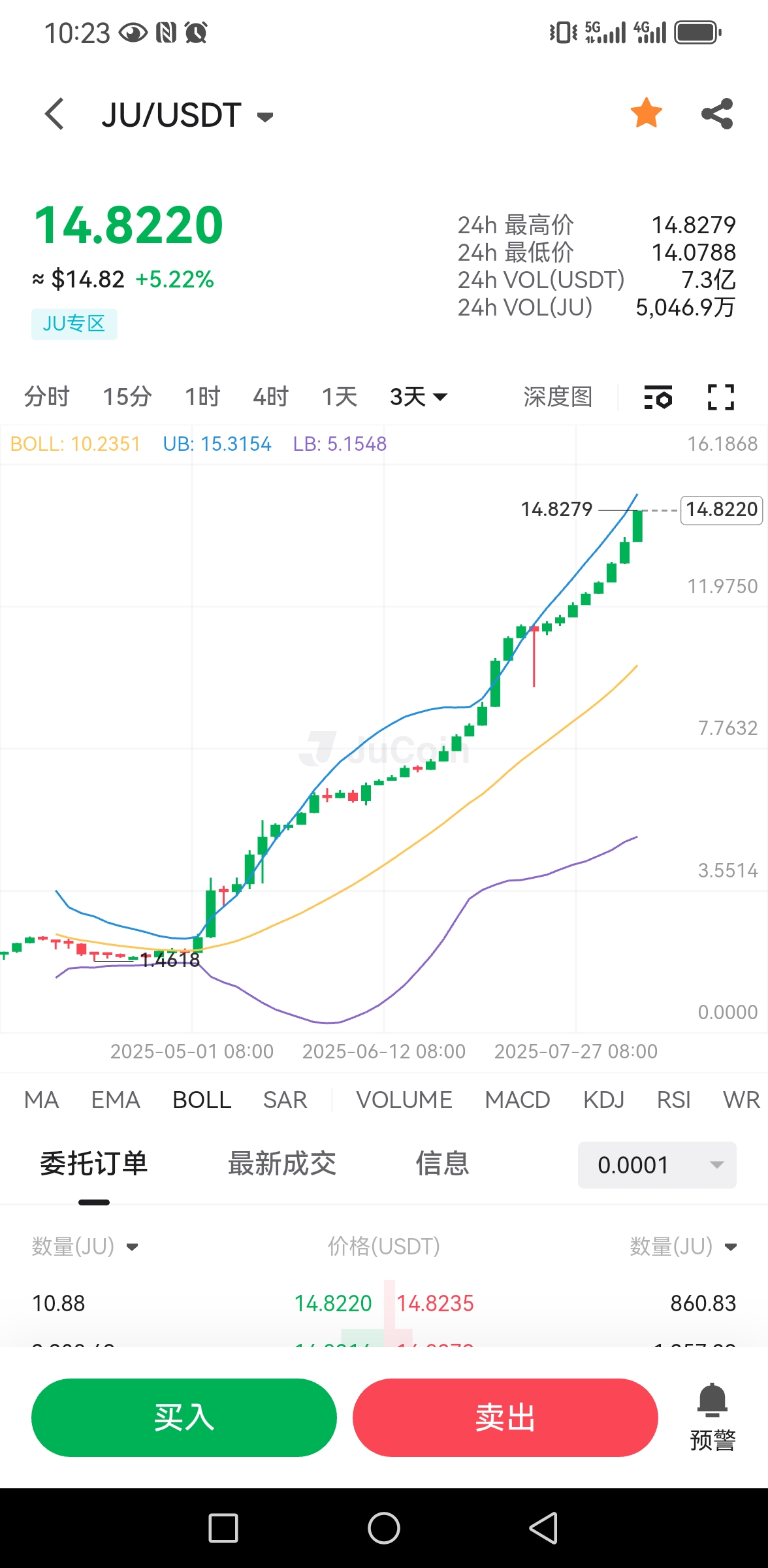Enable the SAR indicator

285,1100
